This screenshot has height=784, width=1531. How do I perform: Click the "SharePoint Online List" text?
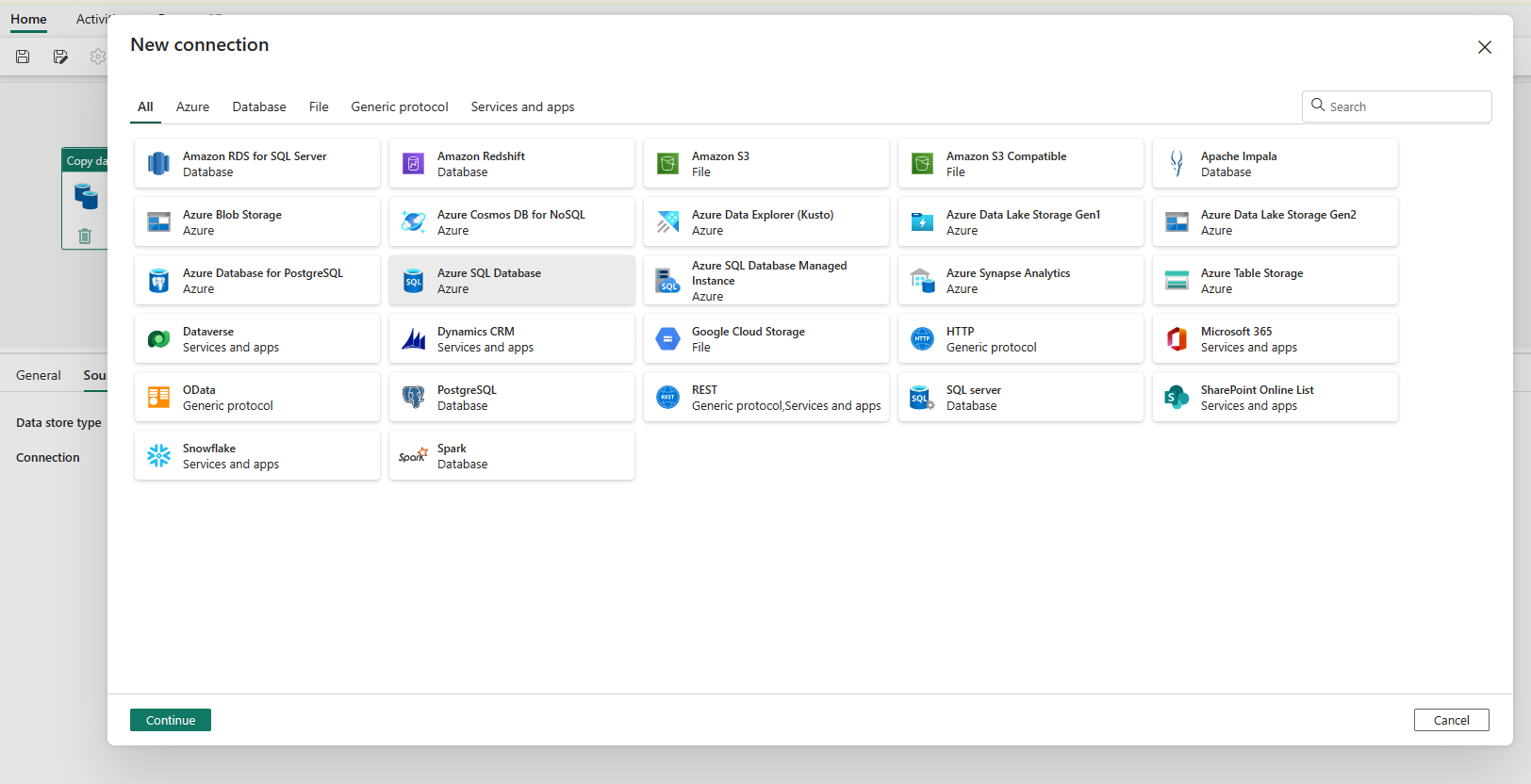(1257, 390)
